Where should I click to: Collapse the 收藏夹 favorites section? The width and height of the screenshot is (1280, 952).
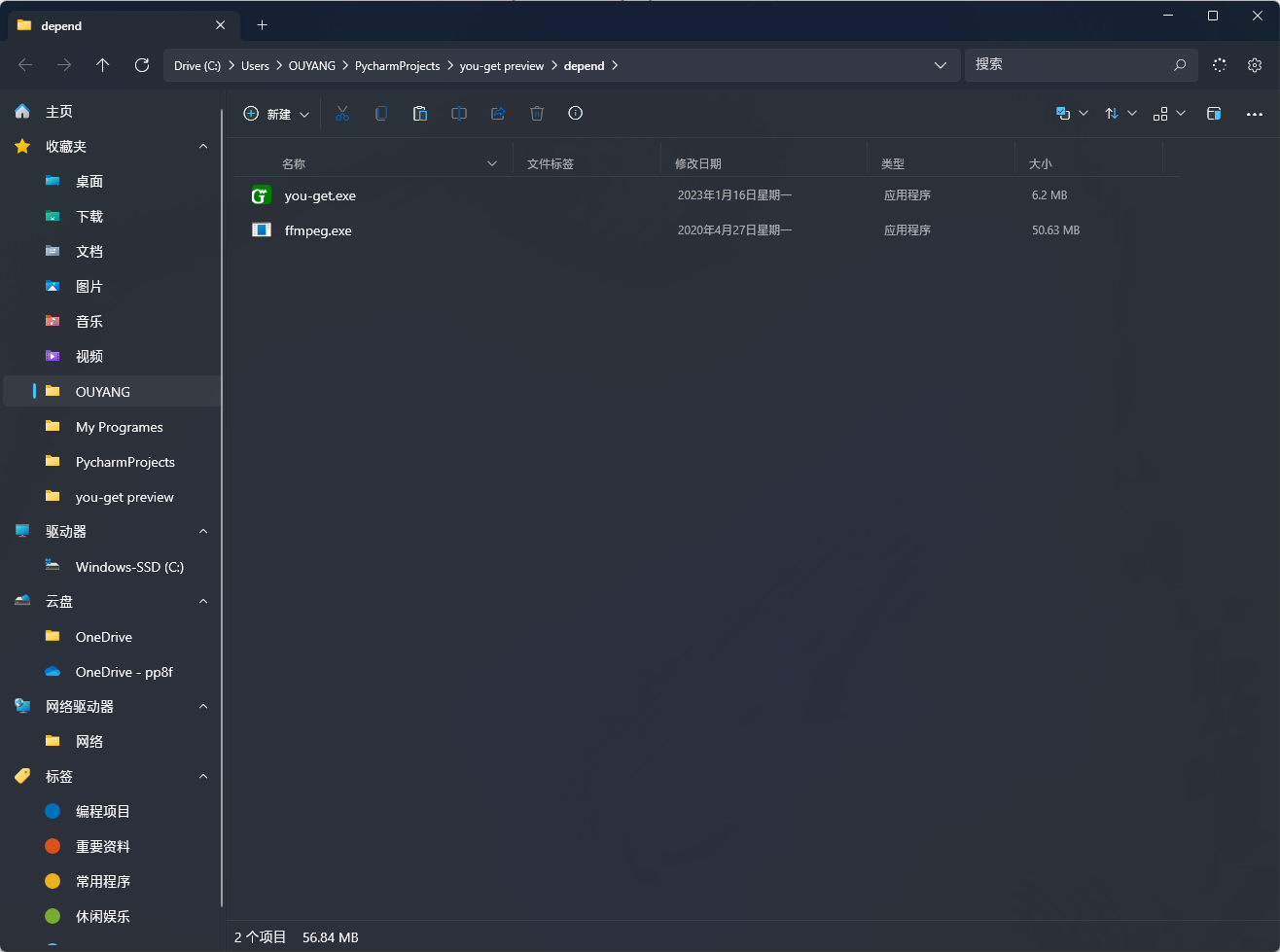pos(203,147)
